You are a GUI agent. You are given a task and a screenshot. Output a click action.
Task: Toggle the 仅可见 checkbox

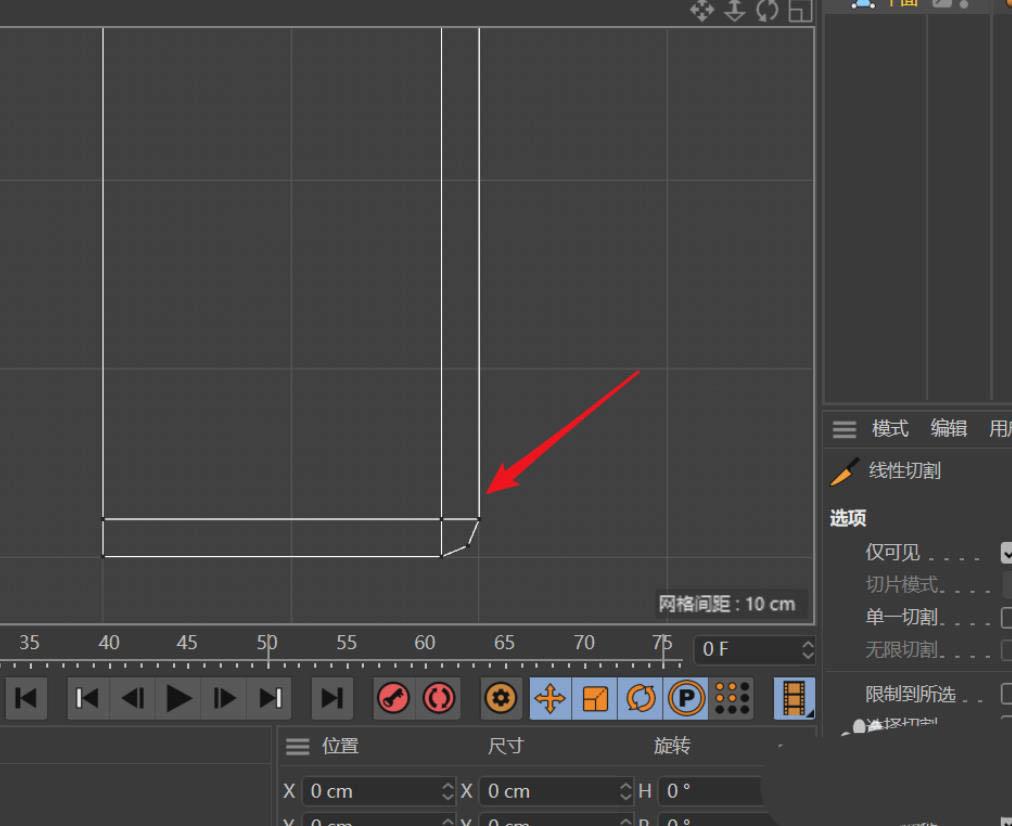coord(1005,552)
